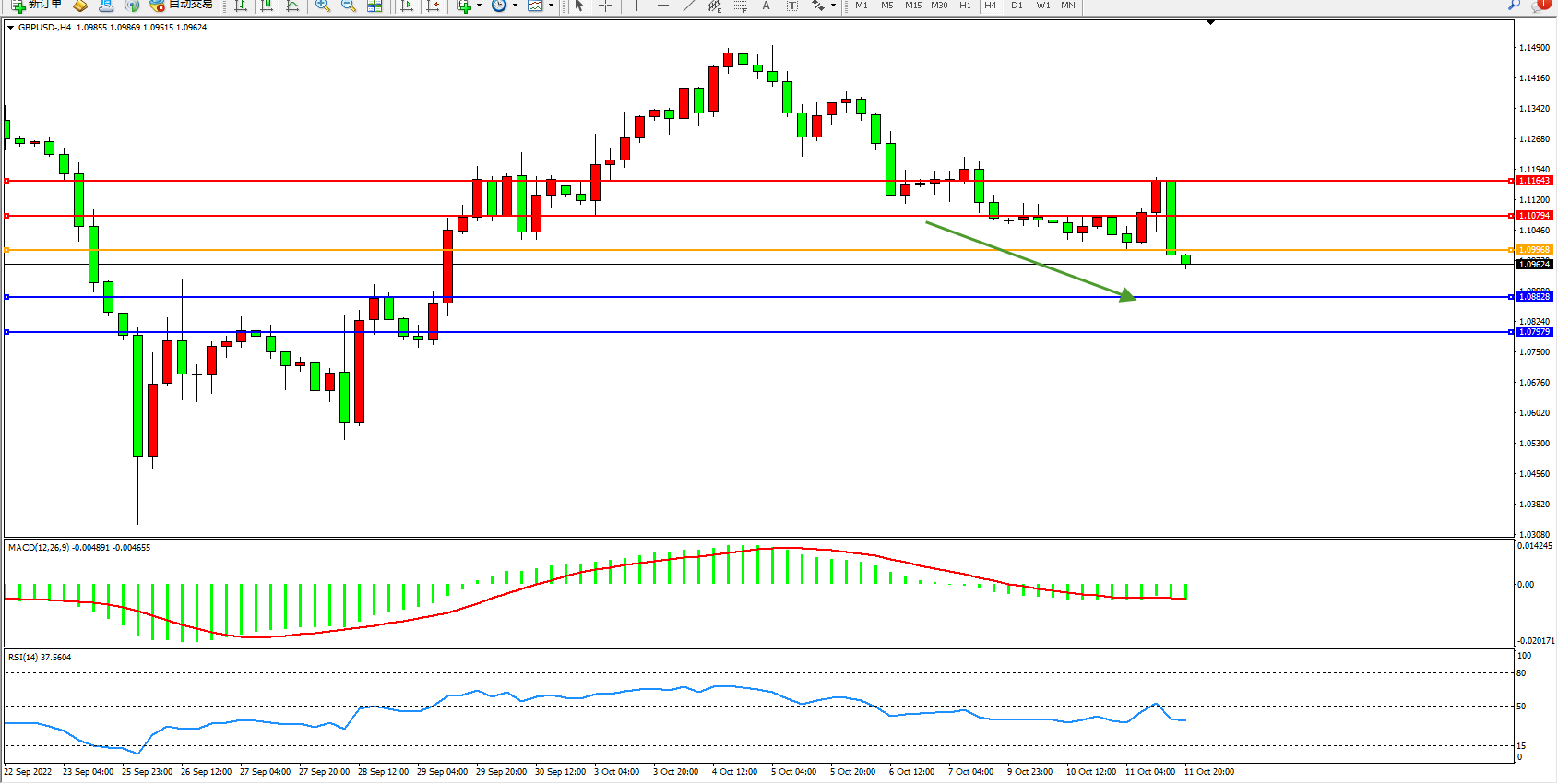
Task: Select the Fibonacci retracement tool
Action: 715,6
